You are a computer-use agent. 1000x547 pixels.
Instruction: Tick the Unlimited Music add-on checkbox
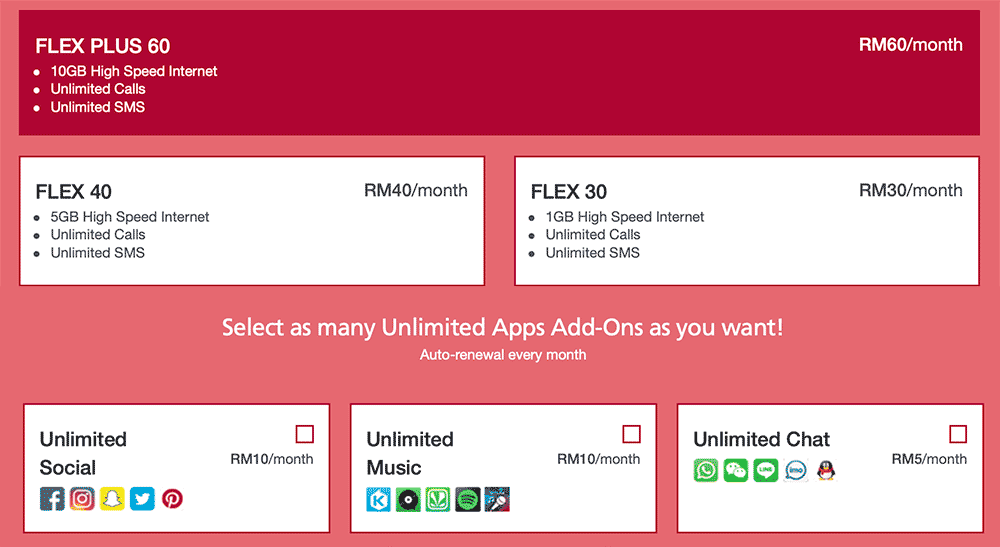(631, 434)
